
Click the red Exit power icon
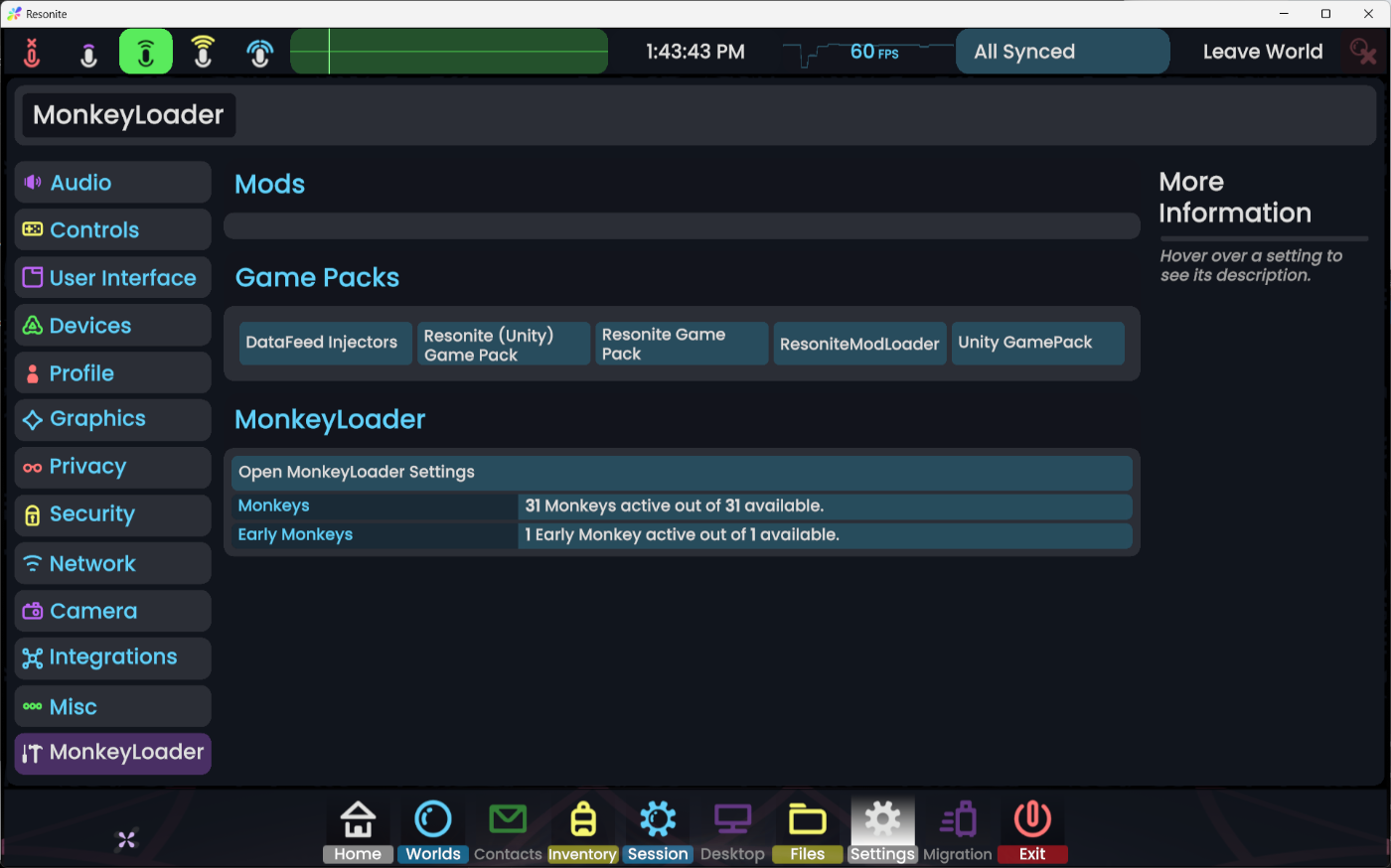(1032, 820)
